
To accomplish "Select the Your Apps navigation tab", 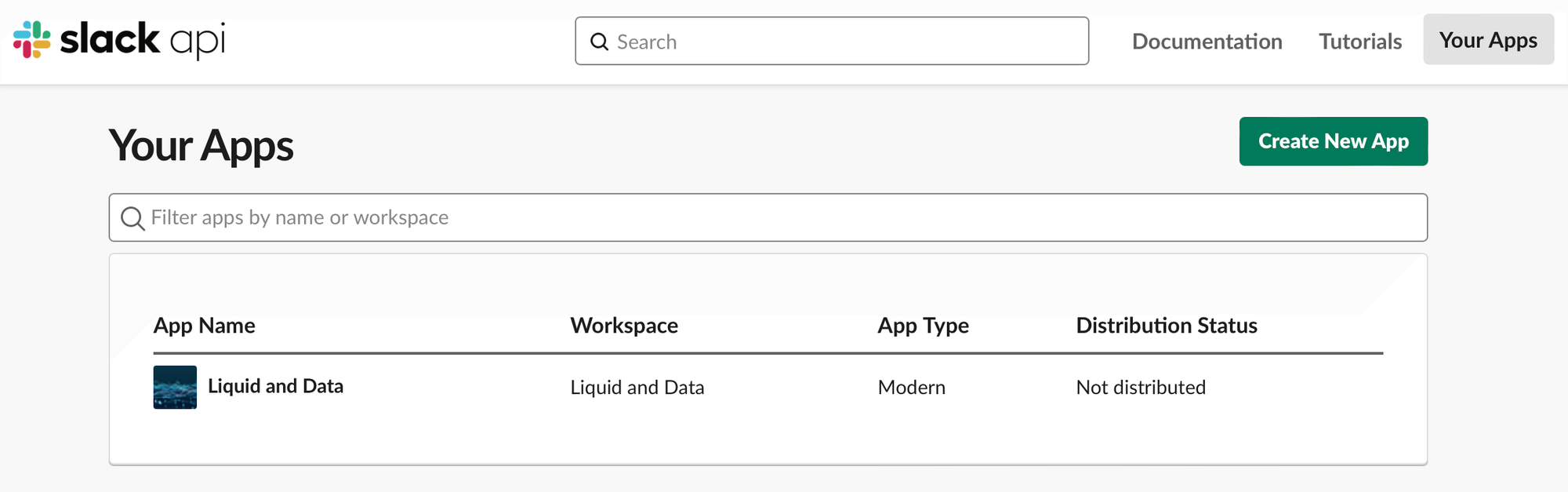I will pyautogui.click(x=1488, y=40).
